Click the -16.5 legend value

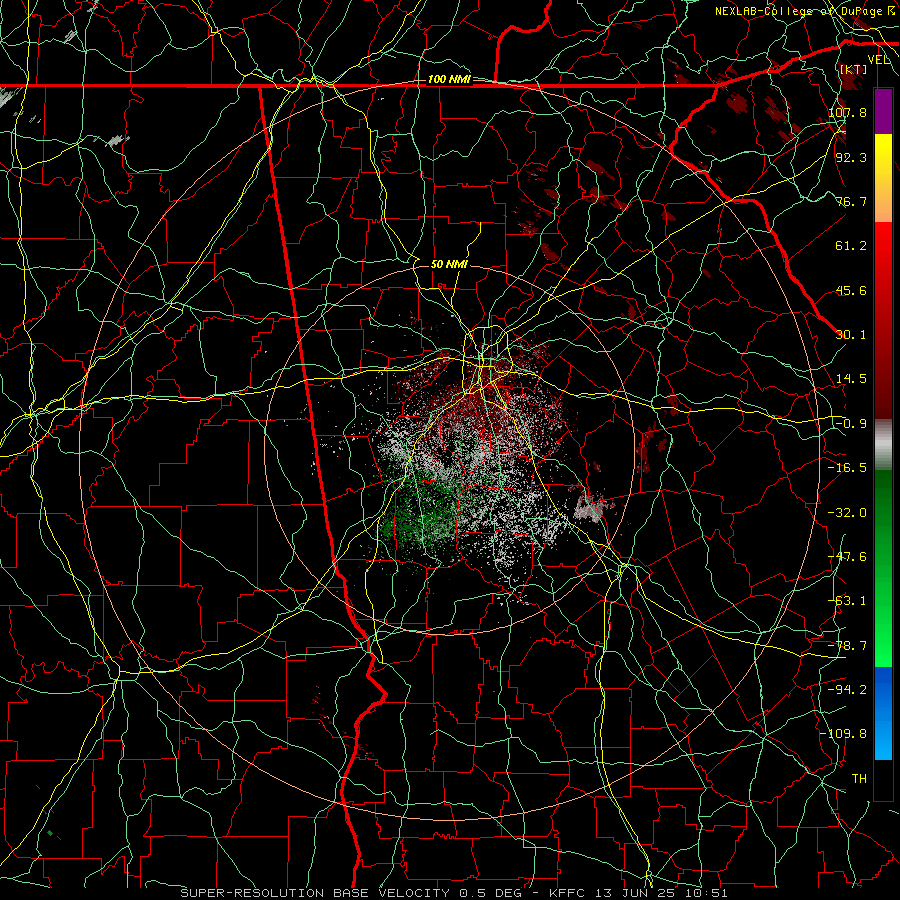click(x=847, y=468)
